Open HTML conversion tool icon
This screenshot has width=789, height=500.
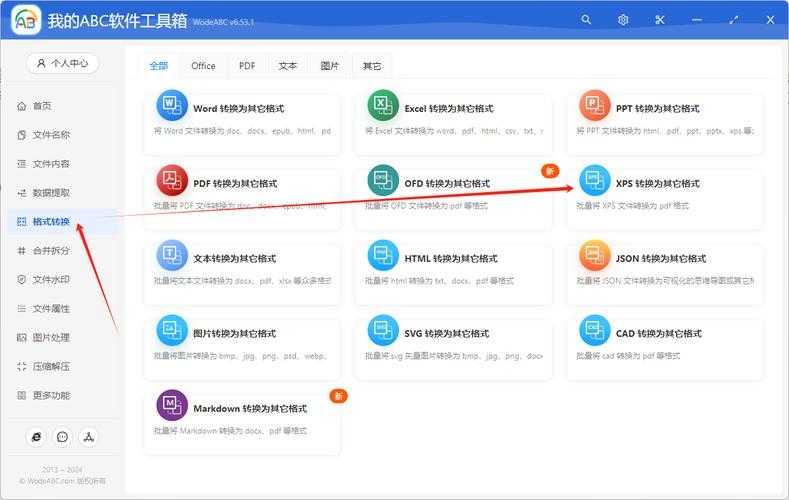tap(383, 255)
